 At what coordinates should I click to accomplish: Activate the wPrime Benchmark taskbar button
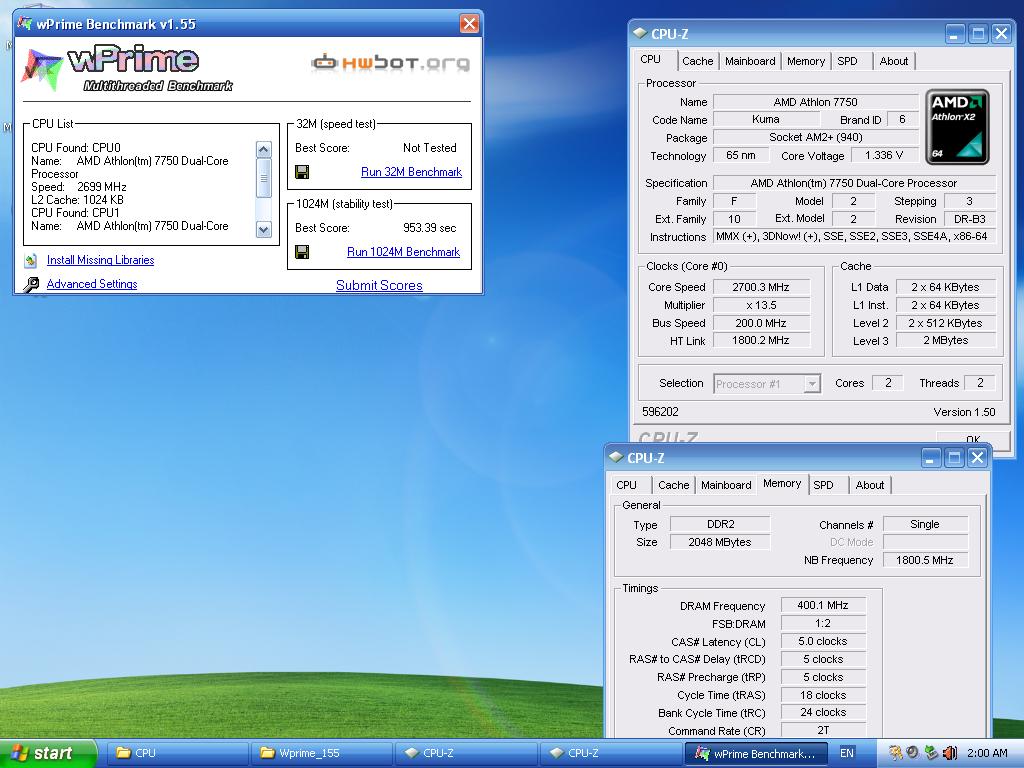[x=756, y=753]
